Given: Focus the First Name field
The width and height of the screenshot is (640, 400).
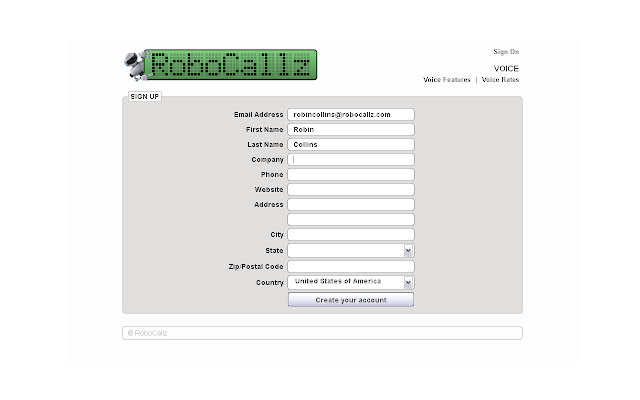Looking at the screenshot, I should click(x=351, y=129).
